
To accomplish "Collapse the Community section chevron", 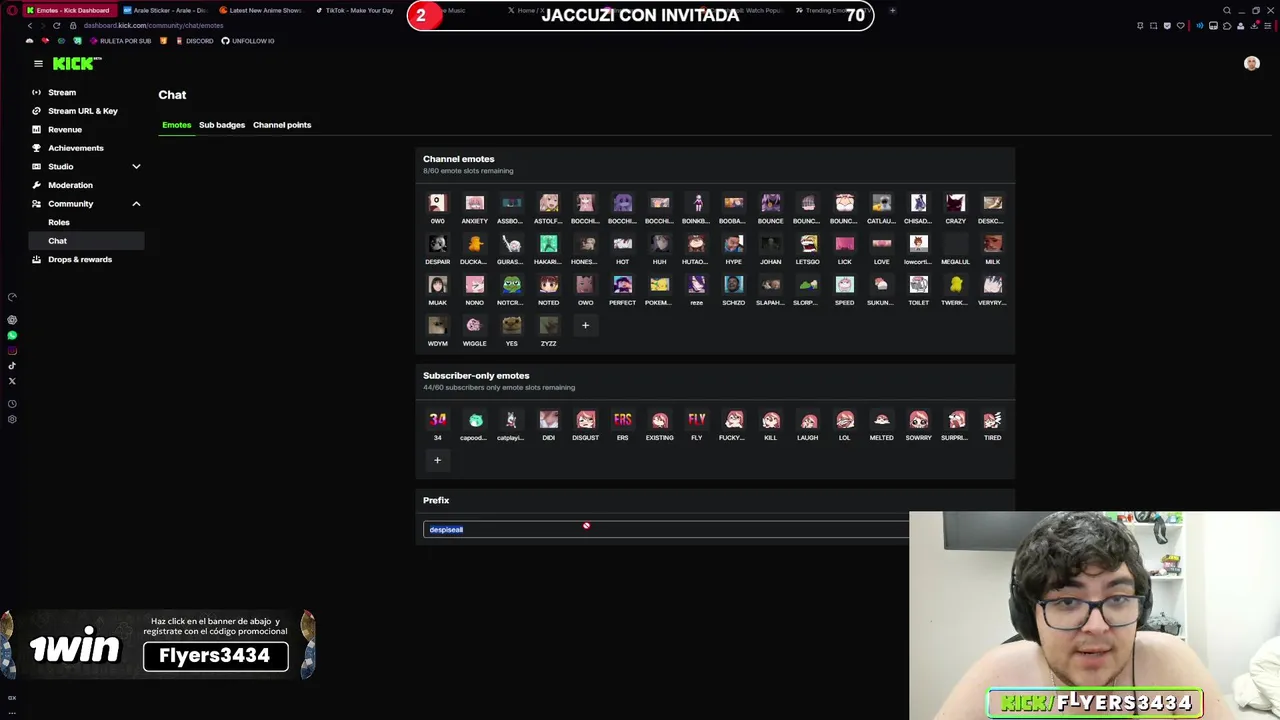I will 136,204.
